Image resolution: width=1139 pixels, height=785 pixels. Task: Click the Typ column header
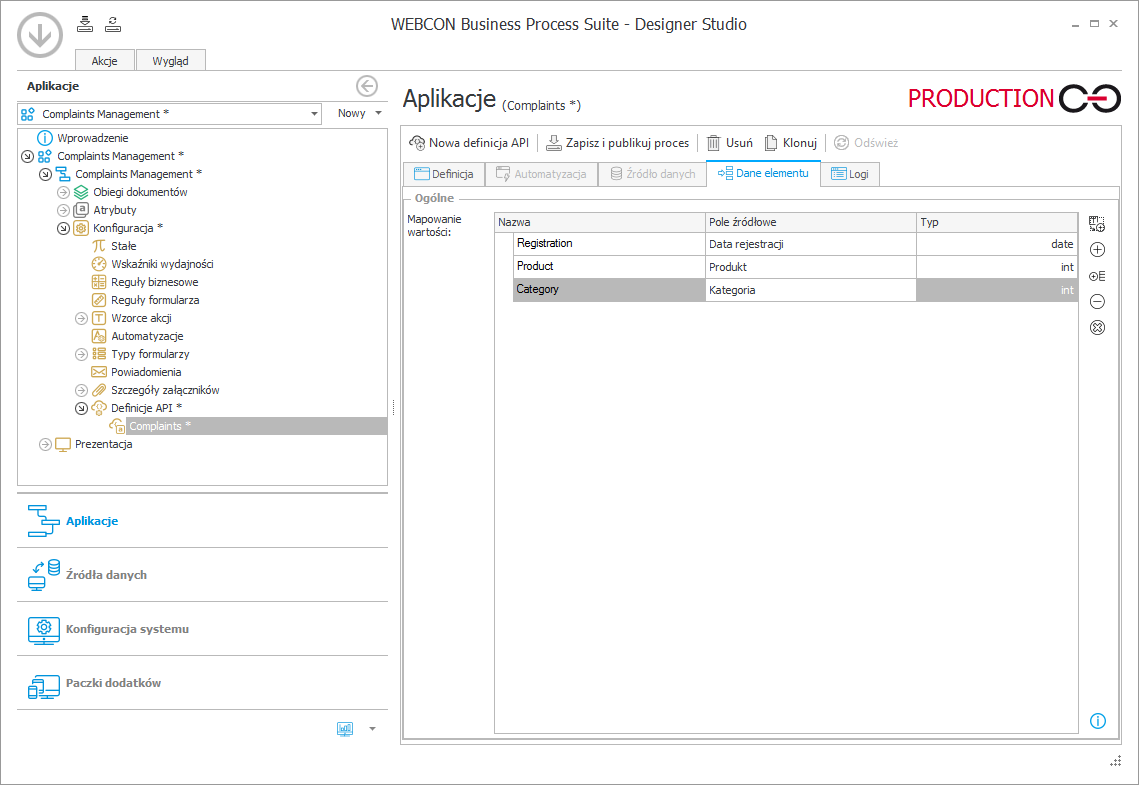(997, 222)
